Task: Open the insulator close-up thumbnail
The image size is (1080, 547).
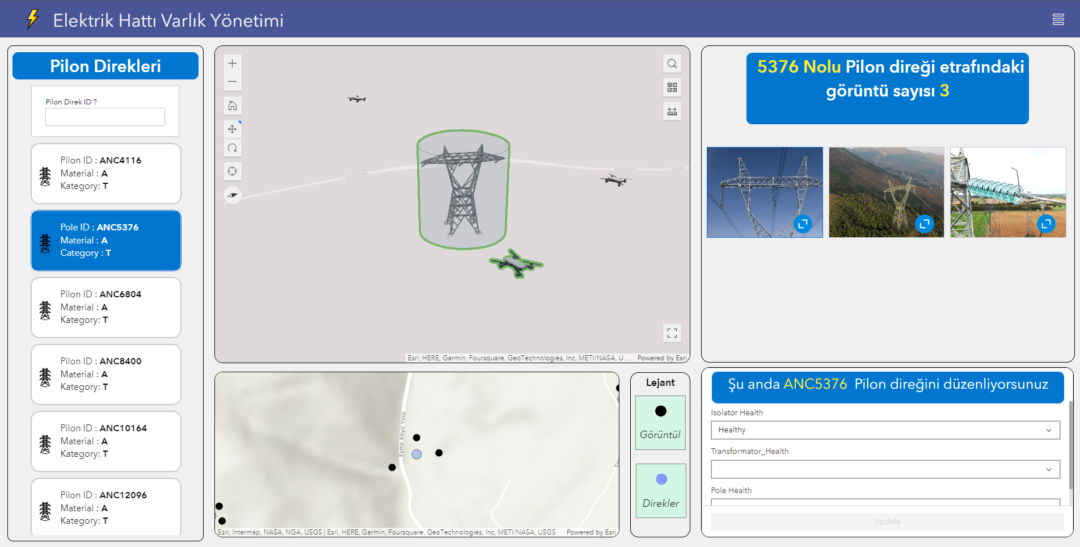Action: point(1008,192)
